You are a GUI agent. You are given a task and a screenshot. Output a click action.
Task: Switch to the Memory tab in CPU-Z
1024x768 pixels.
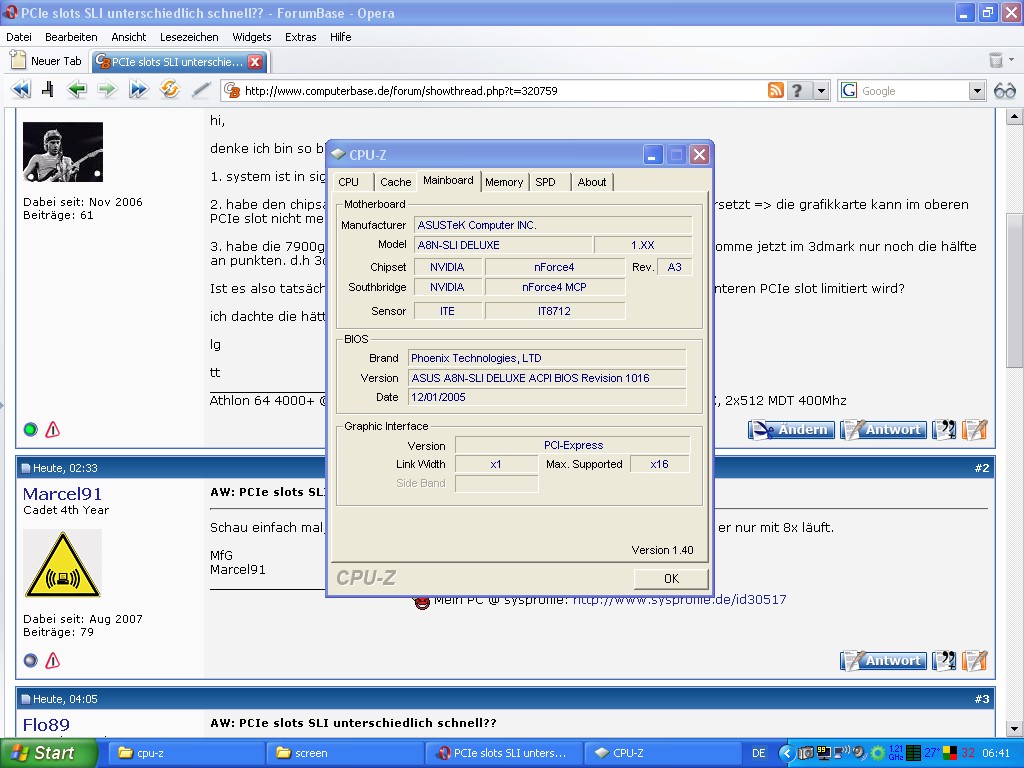(x=504, y=182)
